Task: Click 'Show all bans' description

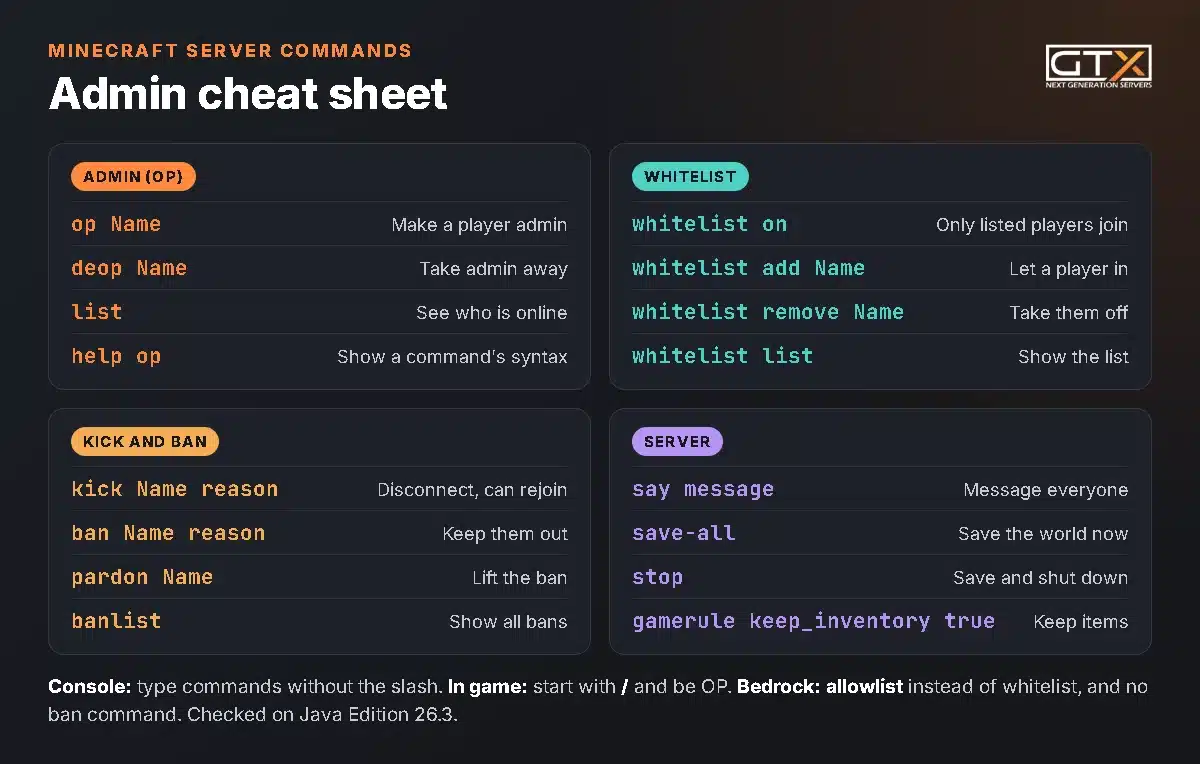Action: coord(508,622)
